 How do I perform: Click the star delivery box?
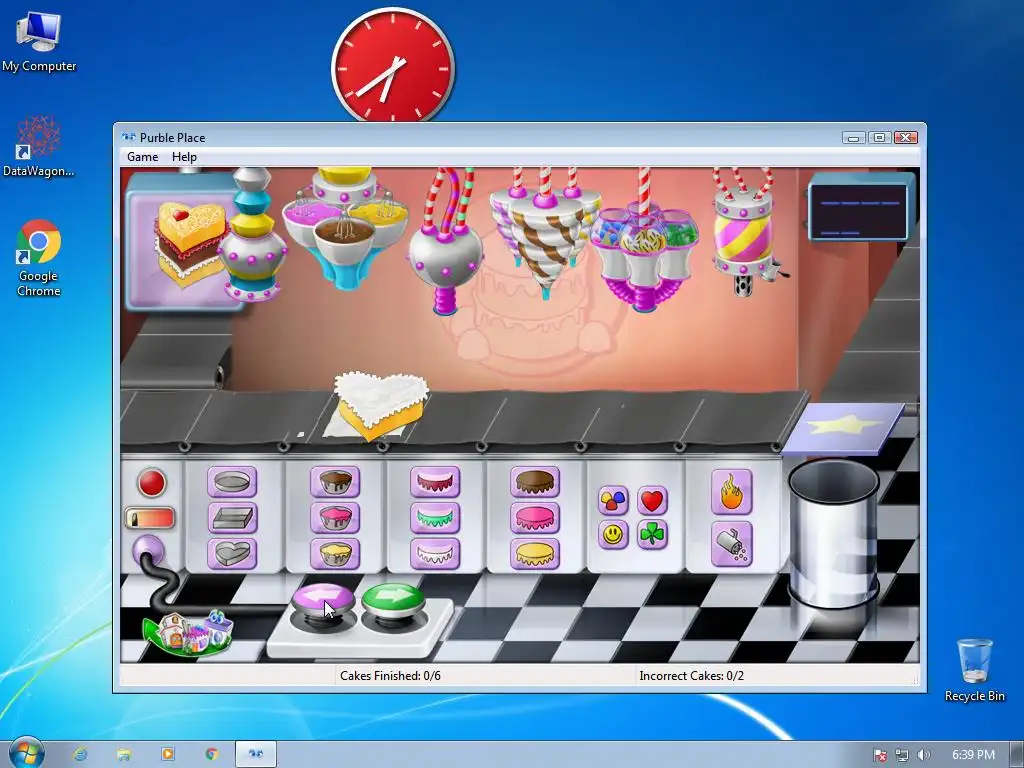[x=844, y=429]
